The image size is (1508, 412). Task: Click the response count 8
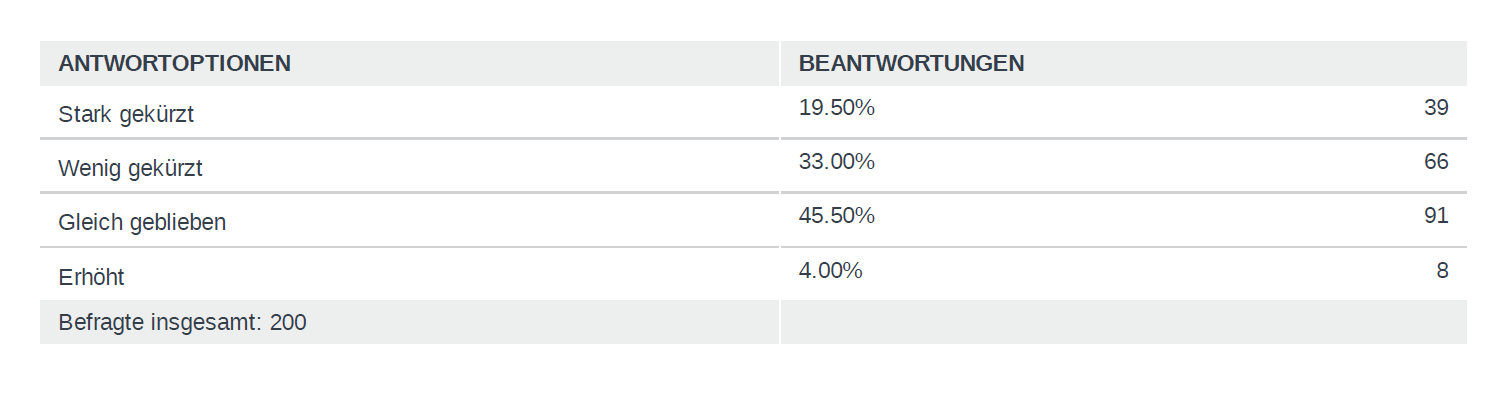click(1442, 270)
